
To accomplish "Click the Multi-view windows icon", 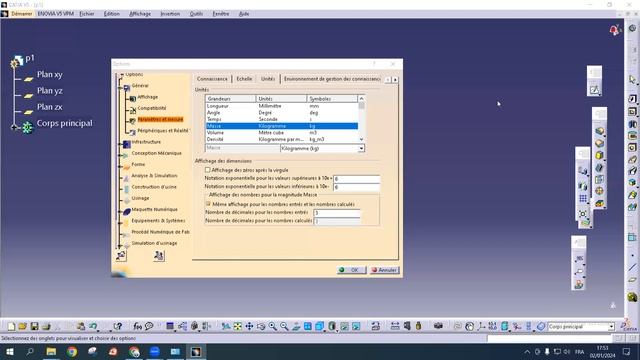I will tap(308, 326).
